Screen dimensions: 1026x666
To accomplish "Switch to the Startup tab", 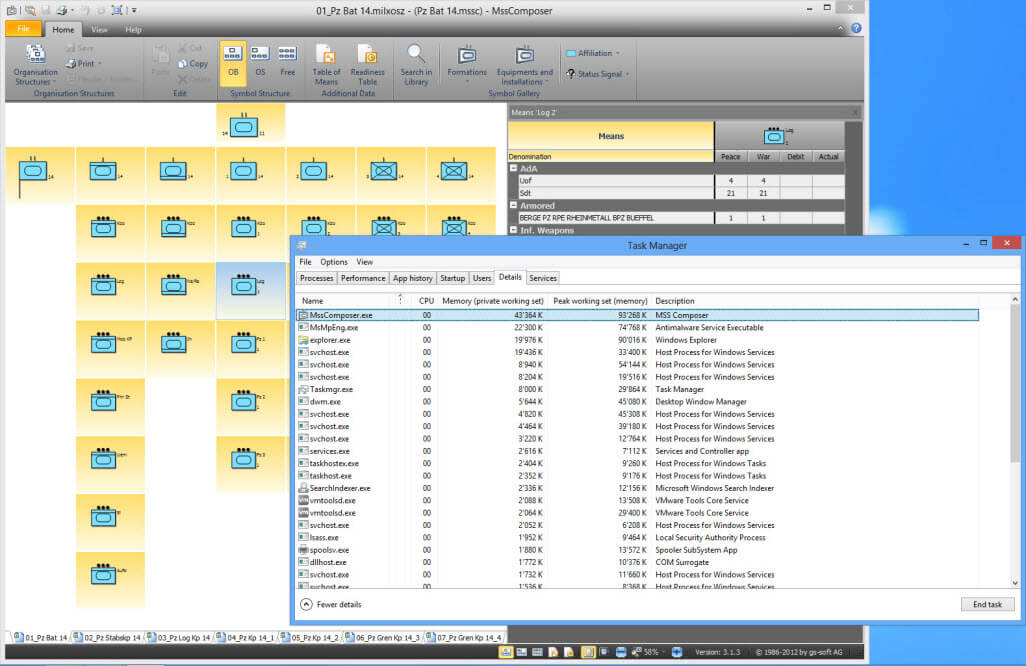I will tap(452, 278).
